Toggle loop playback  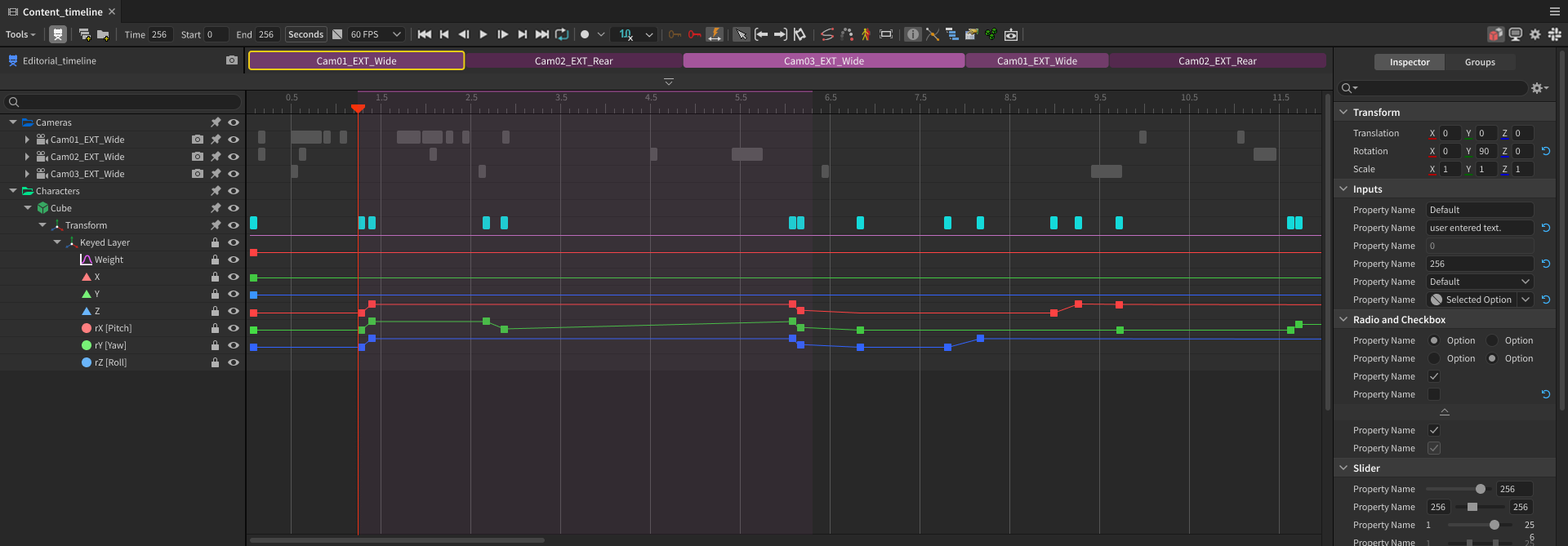[562, 34]
